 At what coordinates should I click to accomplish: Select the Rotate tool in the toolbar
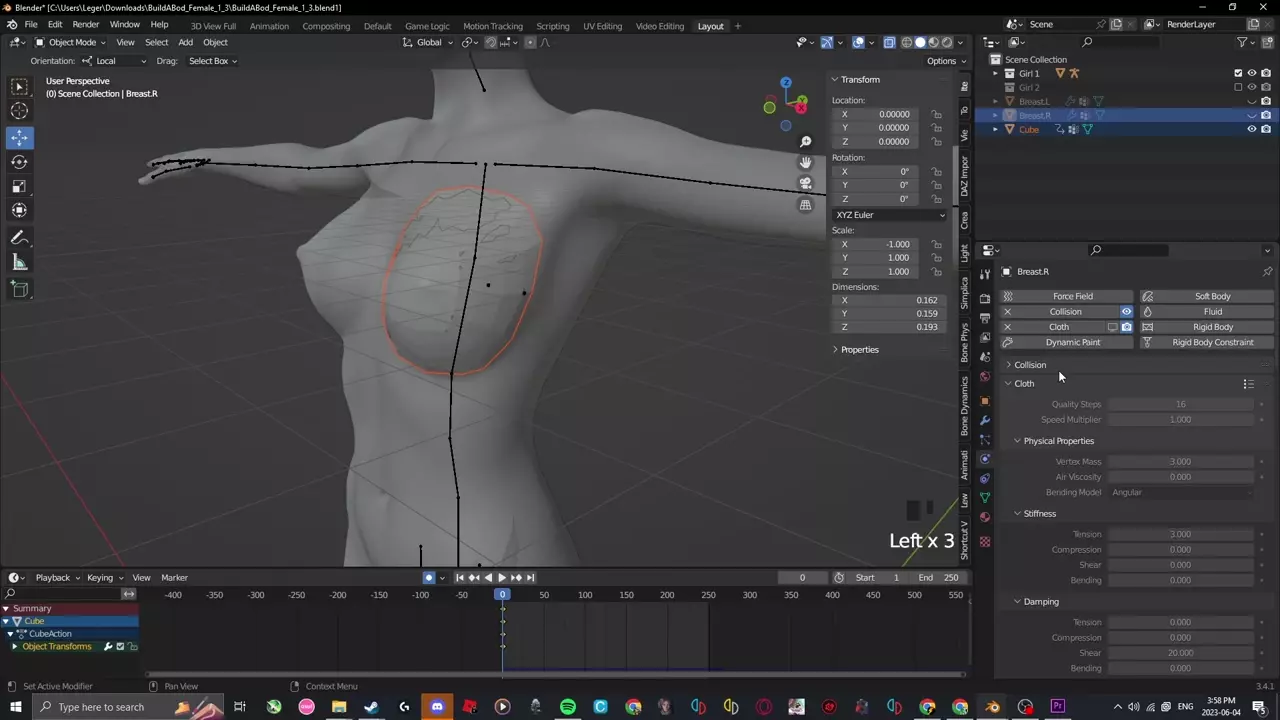point(19,162)
